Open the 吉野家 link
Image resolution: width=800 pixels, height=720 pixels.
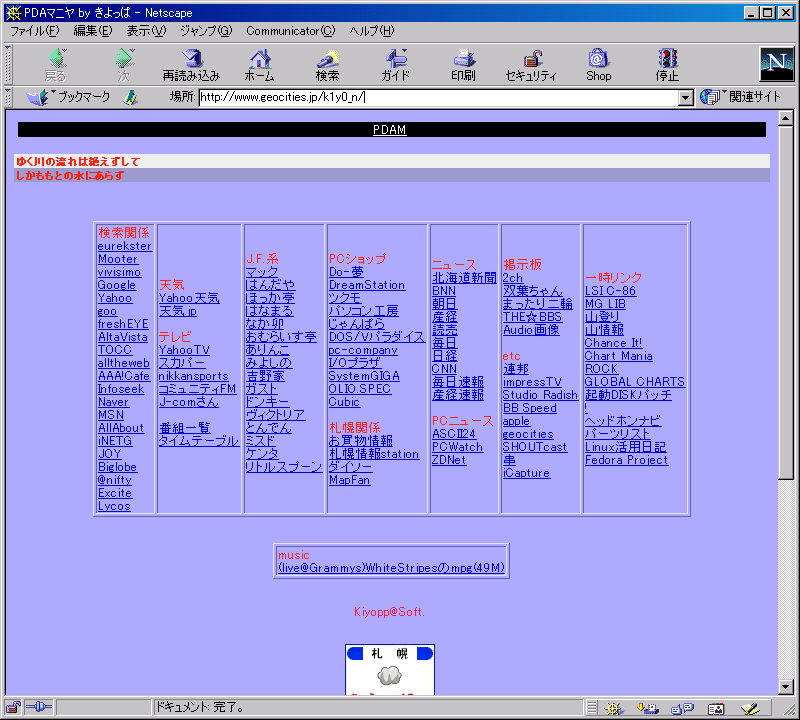tap(265, 376)
